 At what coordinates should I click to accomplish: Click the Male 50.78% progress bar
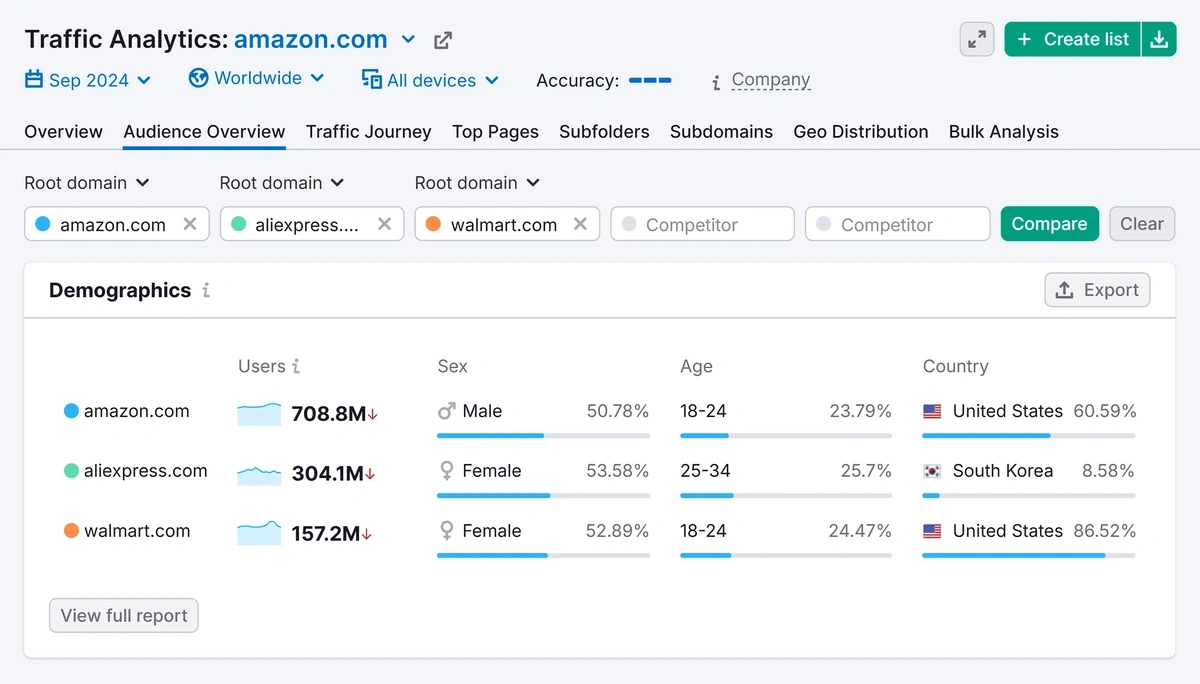[543, 436]
